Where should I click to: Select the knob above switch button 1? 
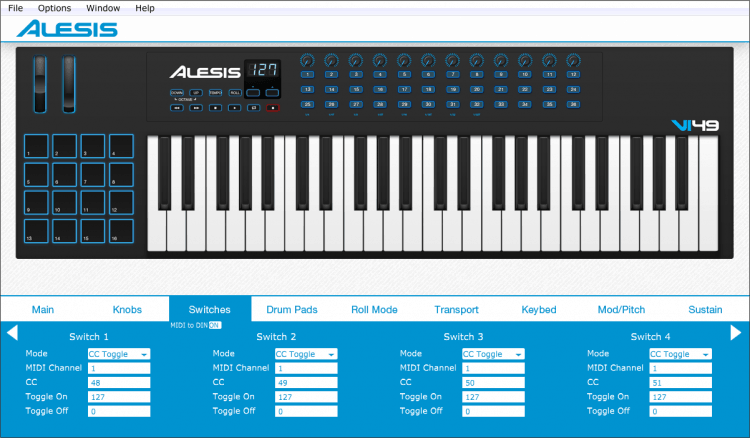(307, 60)
